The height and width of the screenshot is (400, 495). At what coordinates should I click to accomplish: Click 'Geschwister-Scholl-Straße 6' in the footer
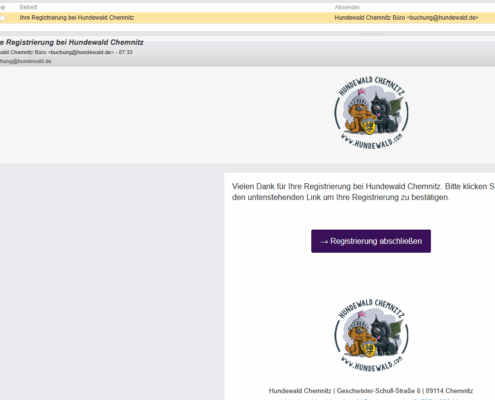[379, 391]
